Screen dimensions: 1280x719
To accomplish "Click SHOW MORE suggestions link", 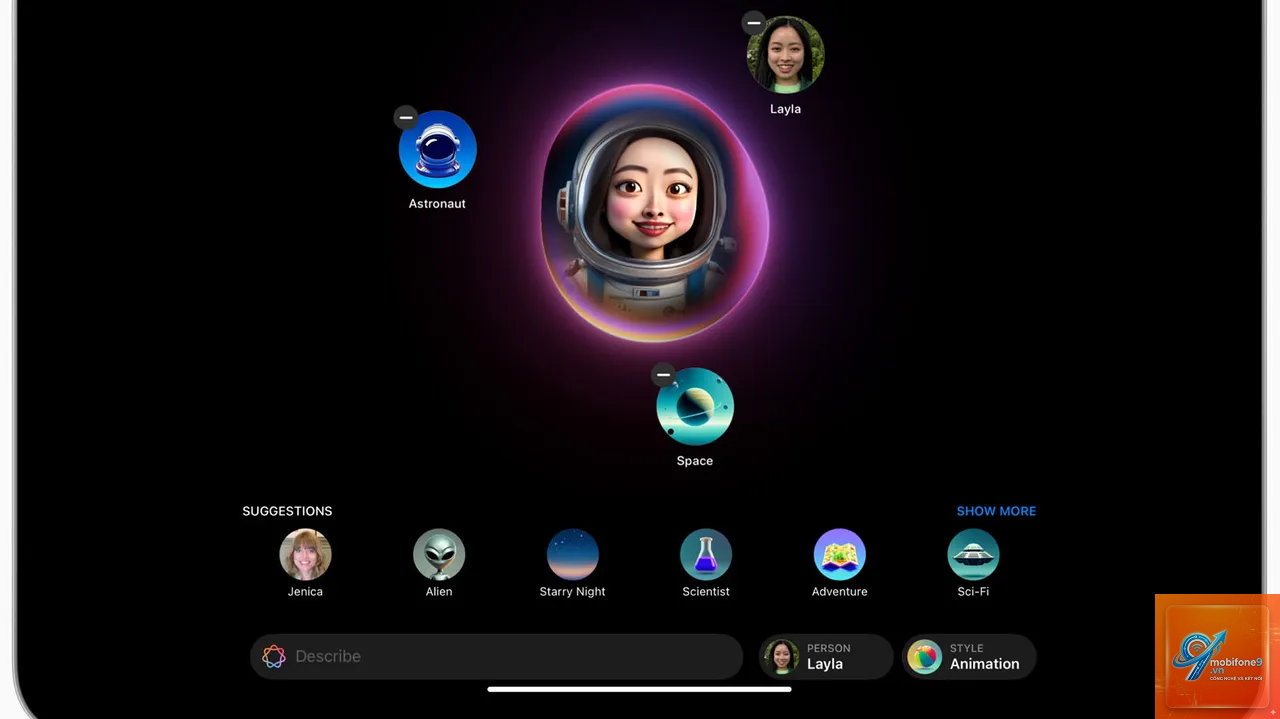I will pos(996,511).
